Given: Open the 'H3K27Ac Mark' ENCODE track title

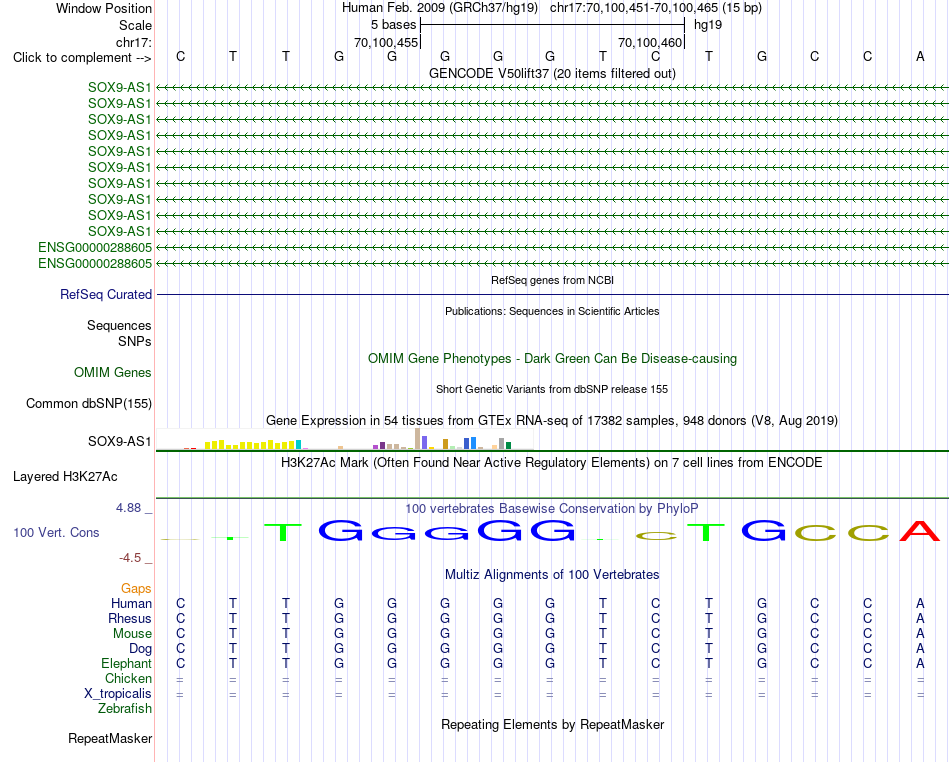Looking at the screenshot, I should point(552,463).
